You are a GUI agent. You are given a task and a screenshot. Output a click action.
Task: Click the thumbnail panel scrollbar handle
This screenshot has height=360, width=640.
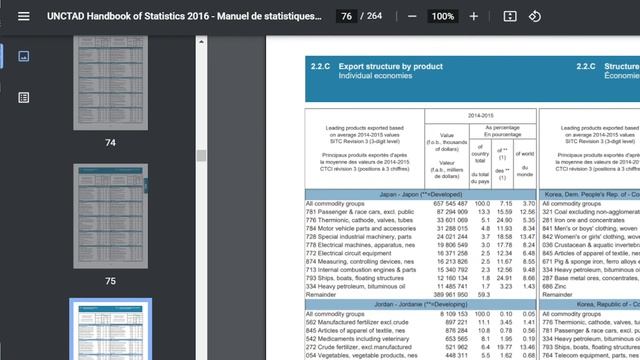pyautogui.click(x=201, y=156)
